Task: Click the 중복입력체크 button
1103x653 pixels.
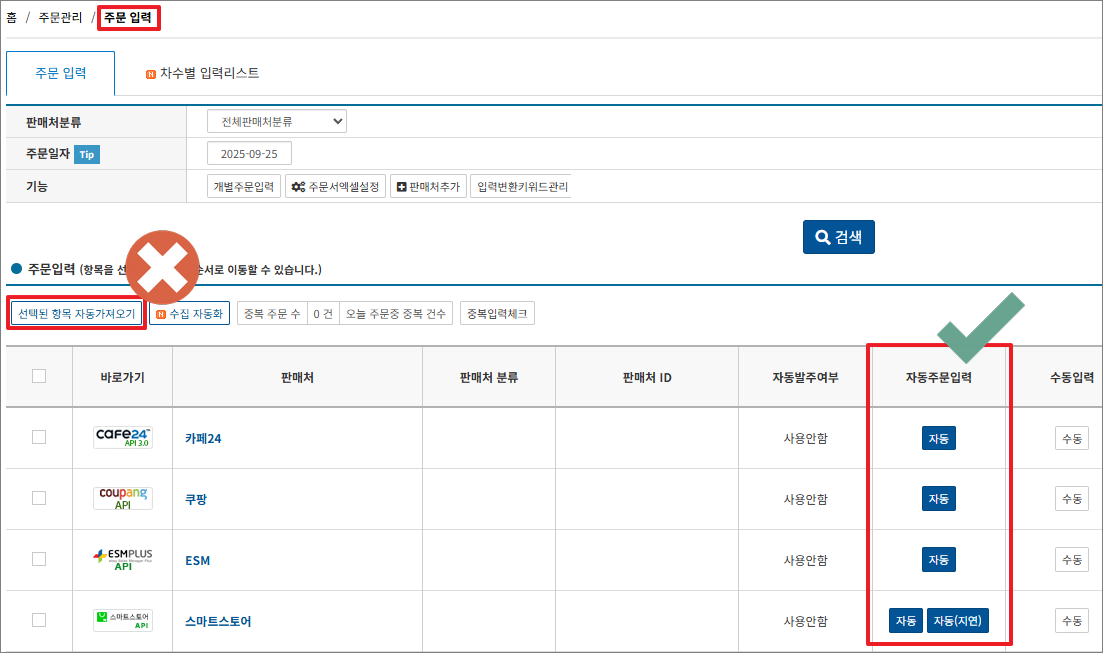Action: [497, 314]
